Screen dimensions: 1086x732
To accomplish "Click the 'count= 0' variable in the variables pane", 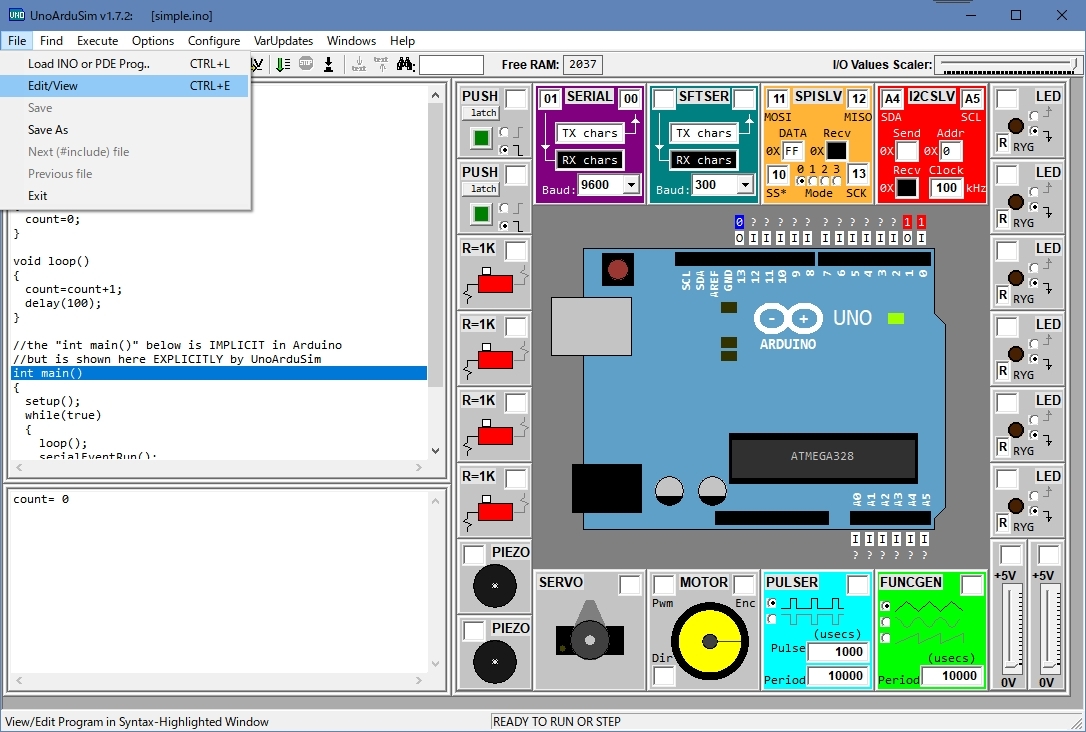I will (x=41, y=499).
